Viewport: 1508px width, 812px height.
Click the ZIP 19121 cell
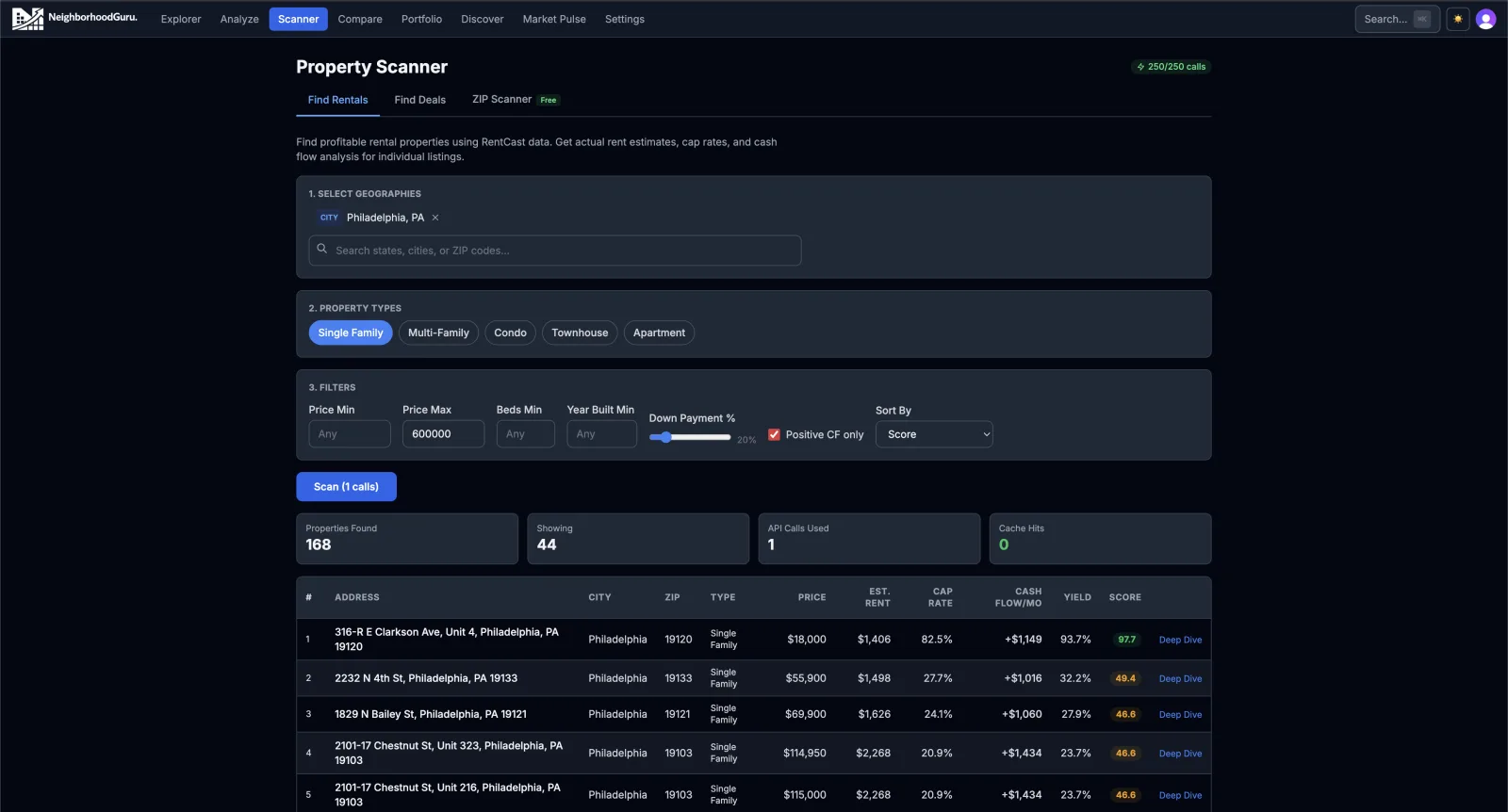[678, 714]
